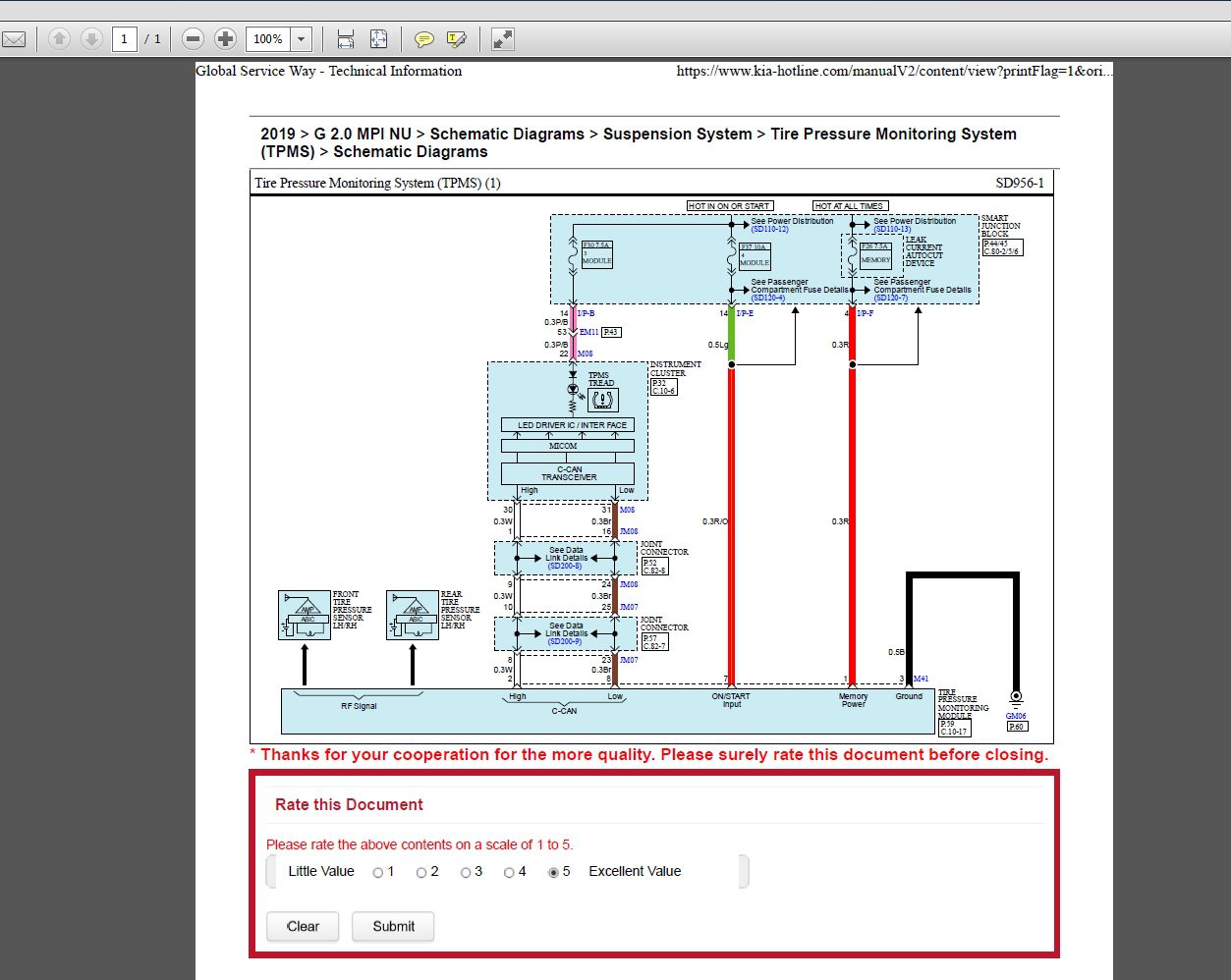
Task: Add a sticky note comment
Action: pyautogui.click(x=423, y=39)
